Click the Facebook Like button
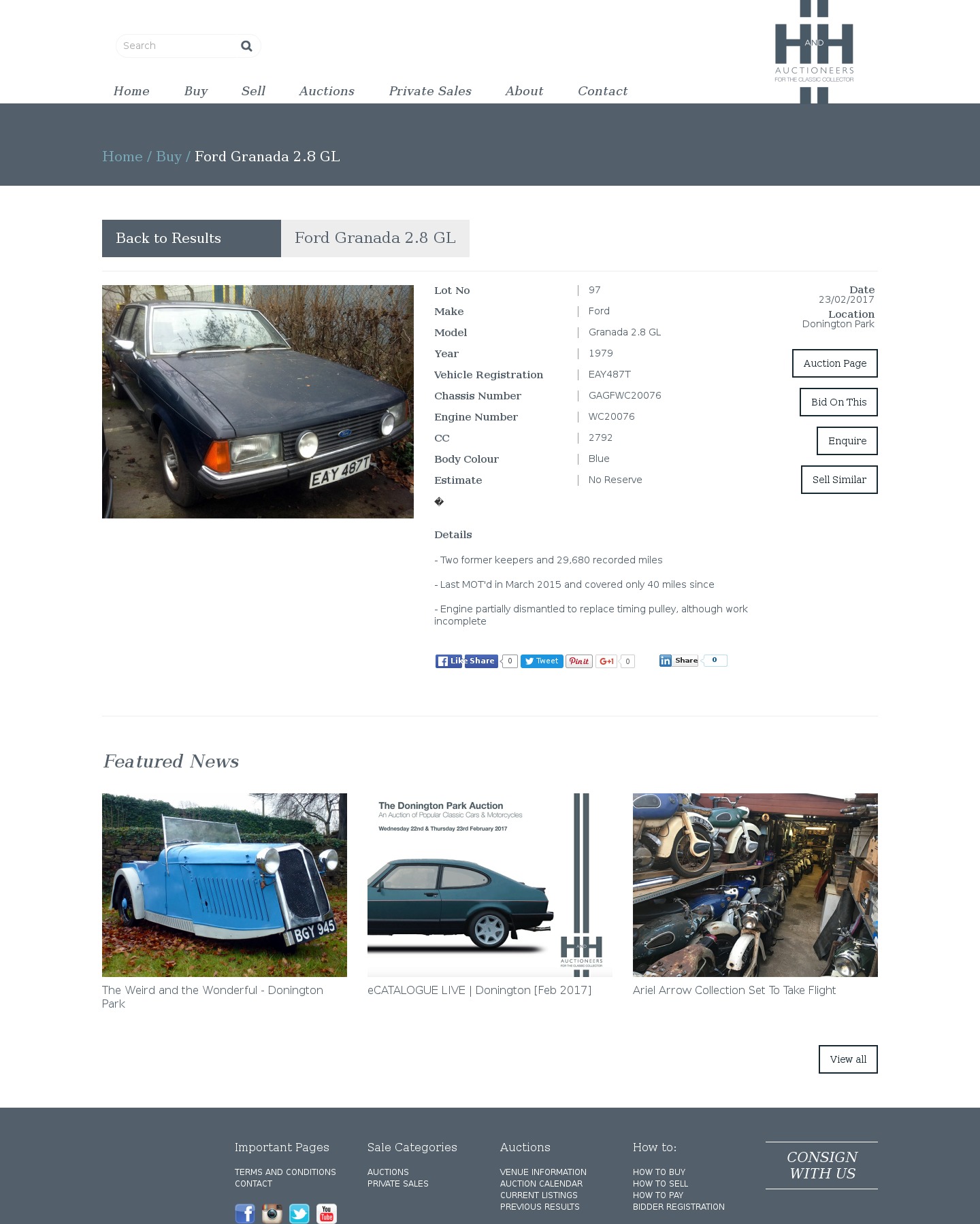Viewport: 980px width, 1224px height. pos(449,661)
